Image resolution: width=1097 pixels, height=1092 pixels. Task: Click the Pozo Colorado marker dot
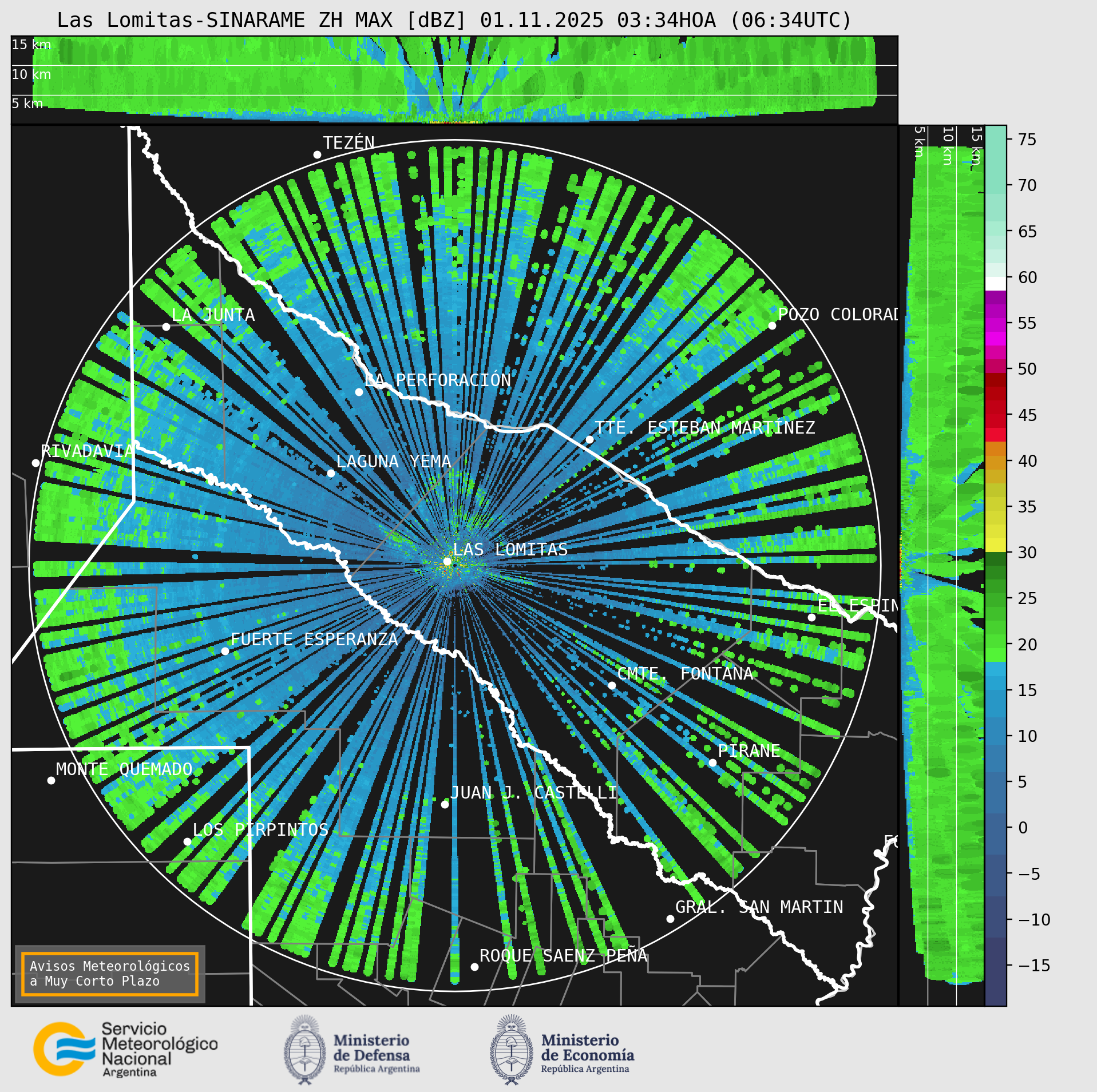click(772, 325)
